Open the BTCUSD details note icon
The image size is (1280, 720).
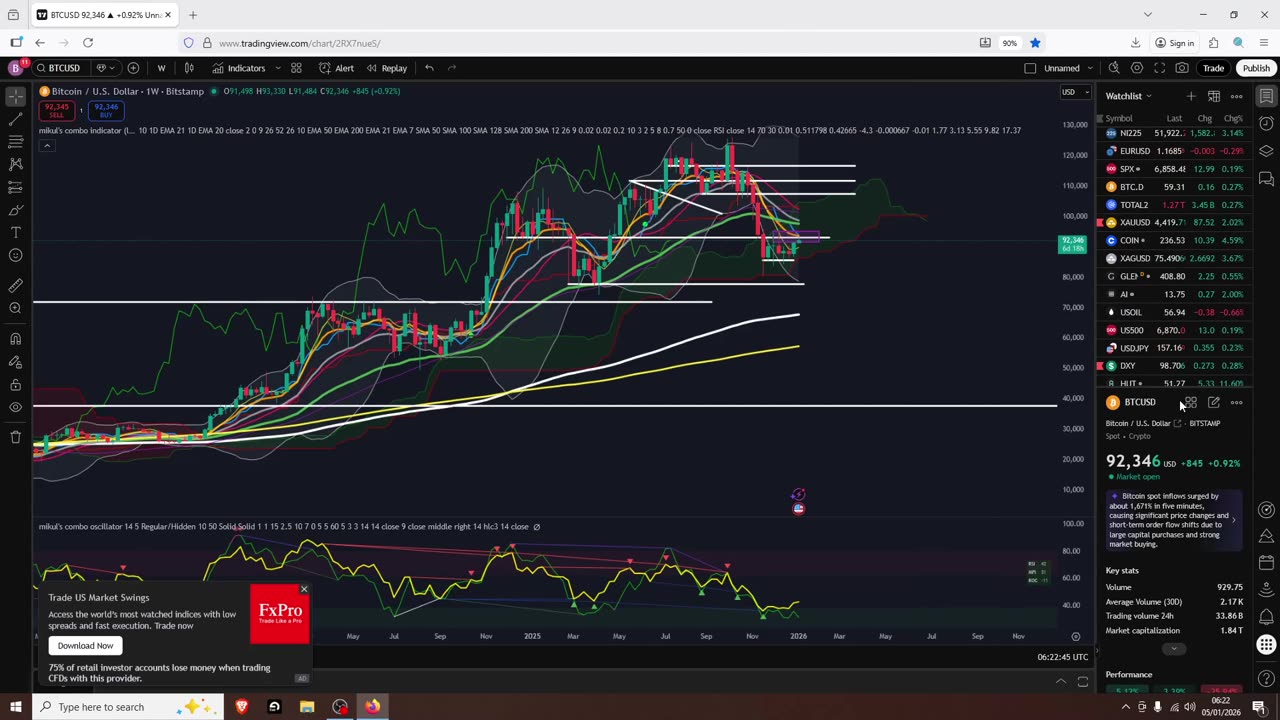(1213, 402)
